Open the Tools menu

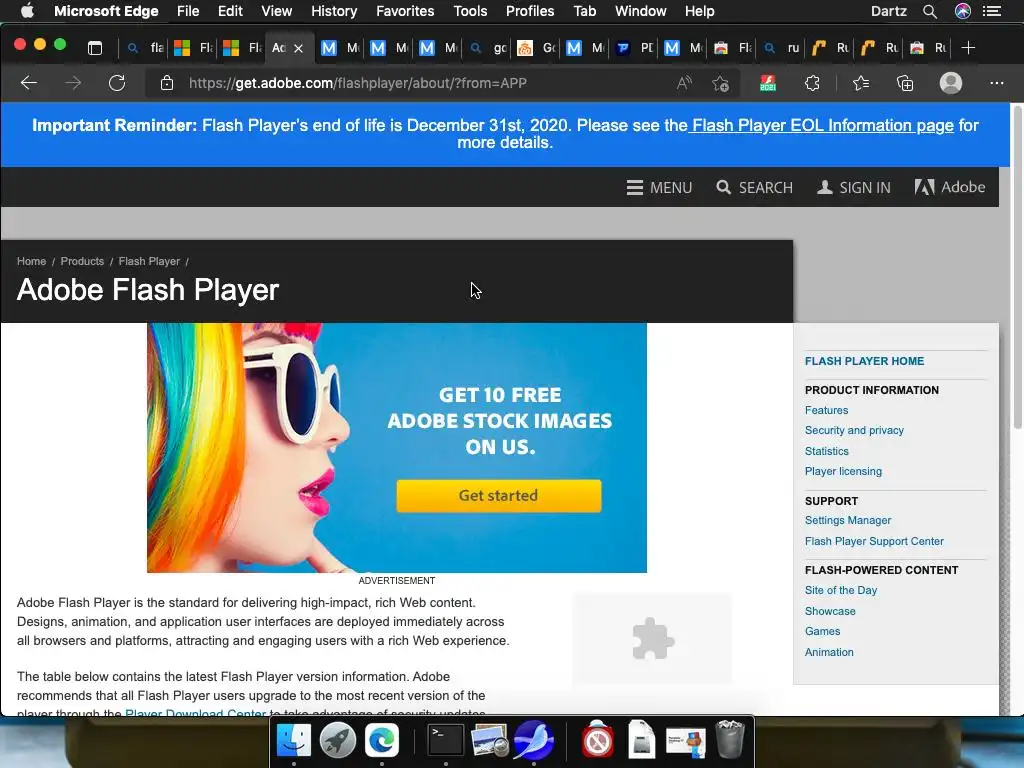click(470, 11)
